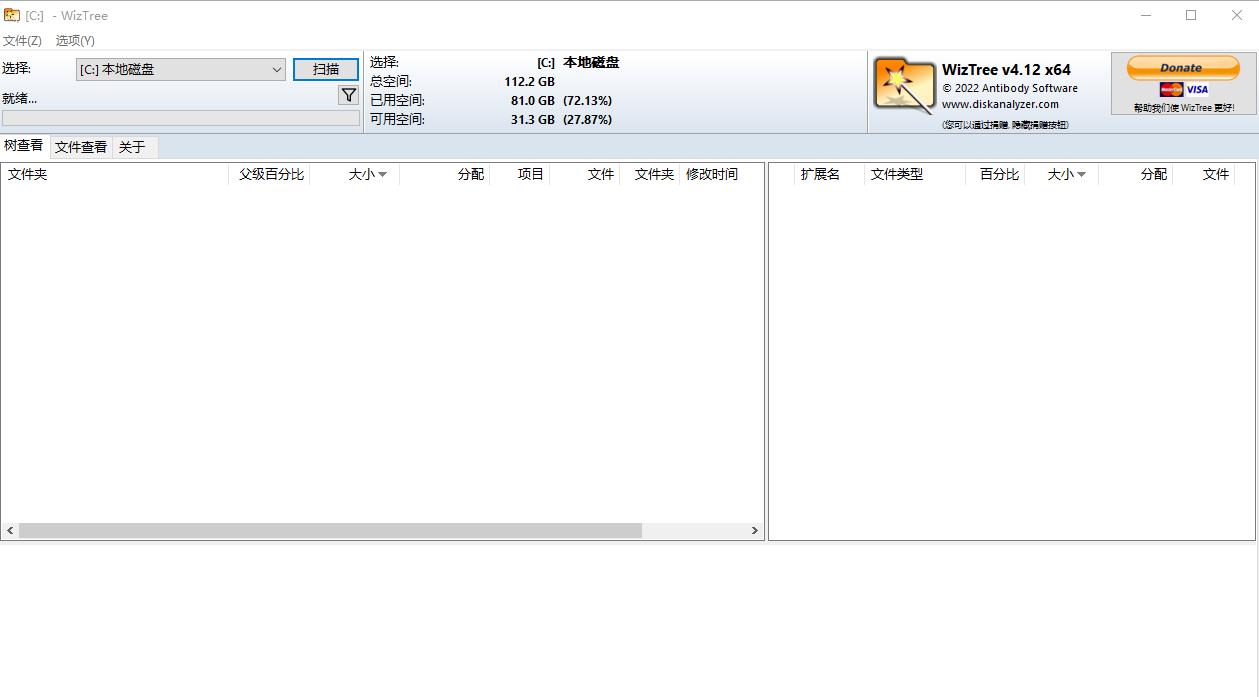Click the WizTree title bar app icon
The image size is (1259, 697).
coord(12,15)
